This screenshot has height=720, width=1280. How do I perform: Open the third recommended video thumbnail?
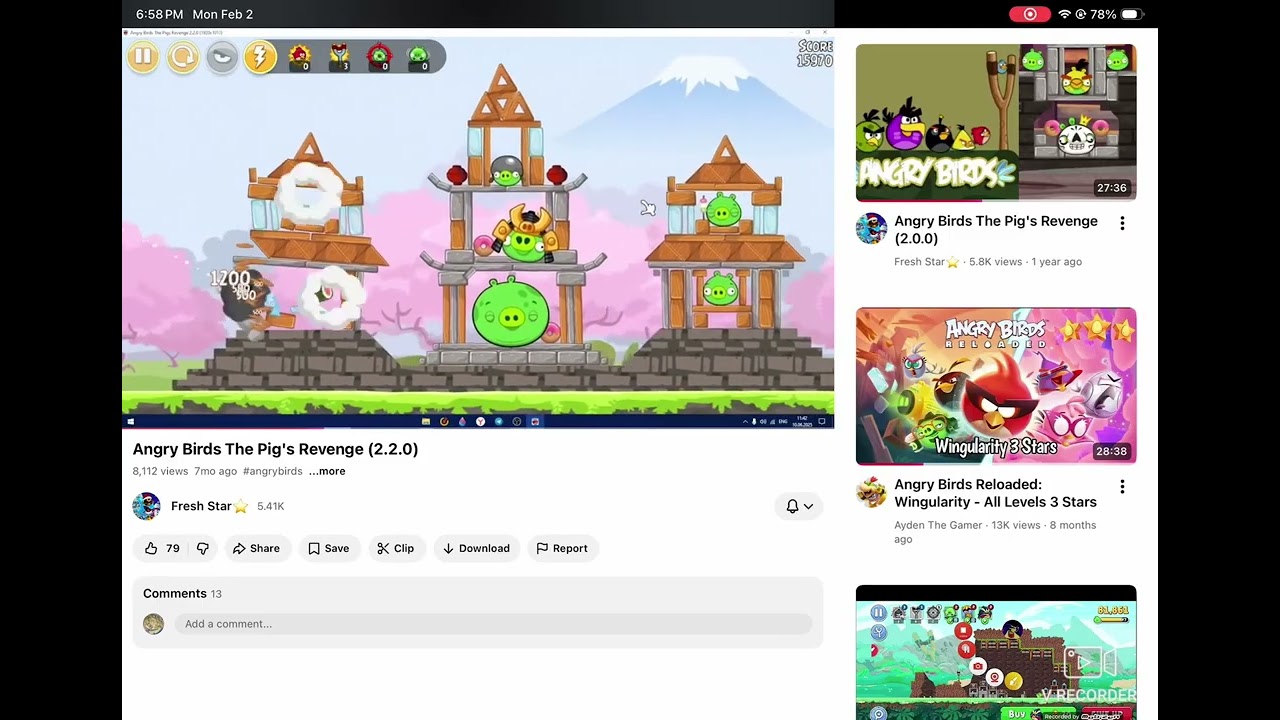point(996,652)
